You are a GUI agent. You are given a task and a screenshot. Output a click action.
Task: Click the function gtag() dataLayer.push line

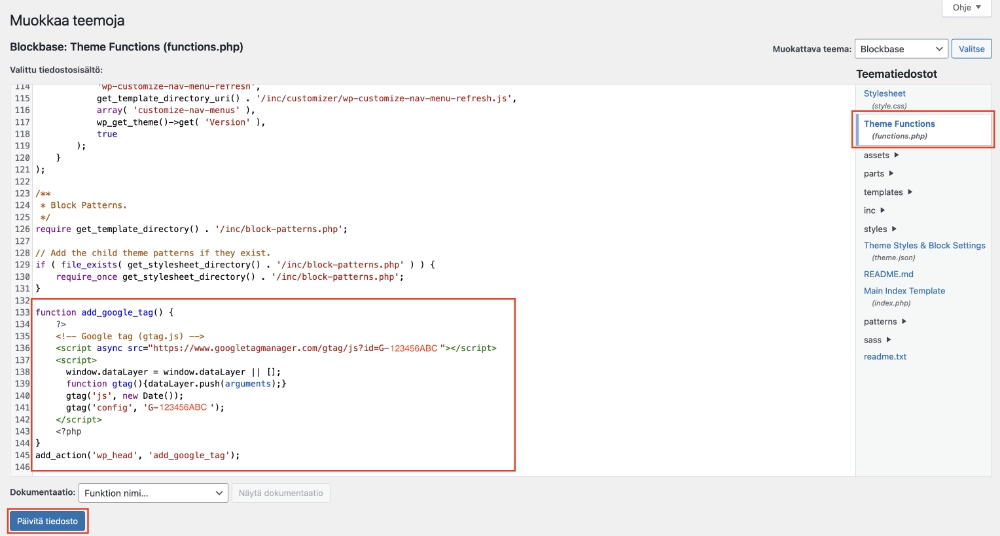point(177,384)
